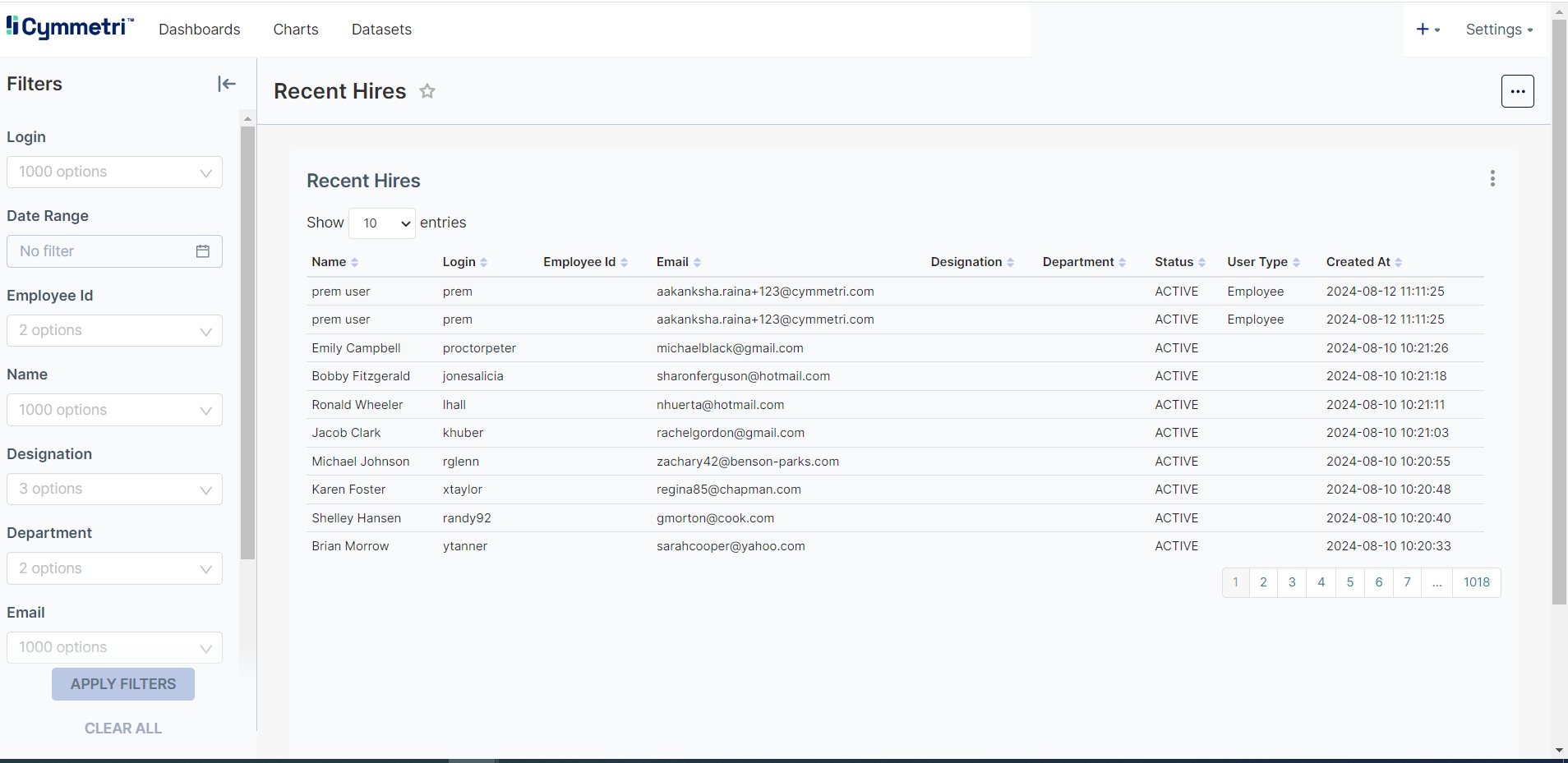Open the dashboard ellipsis actions menu
Viewport: 1568px width, 763px height.
click(x=1517, y=91)
